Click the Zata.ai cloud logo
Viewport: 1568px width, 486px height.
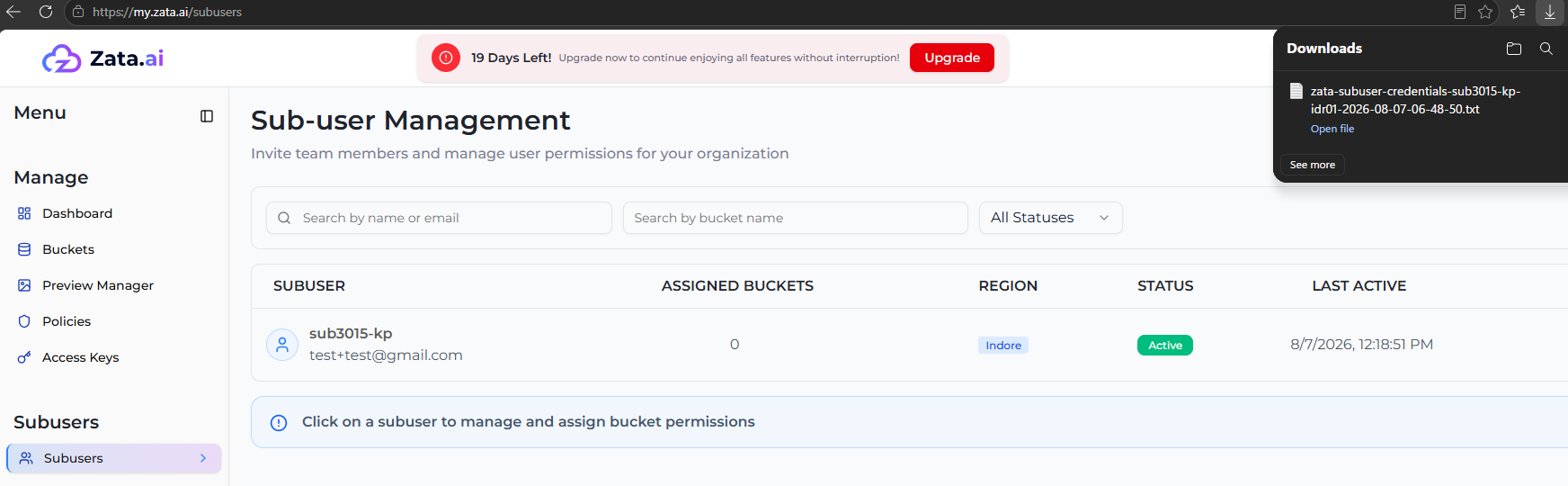pos(62,58)
